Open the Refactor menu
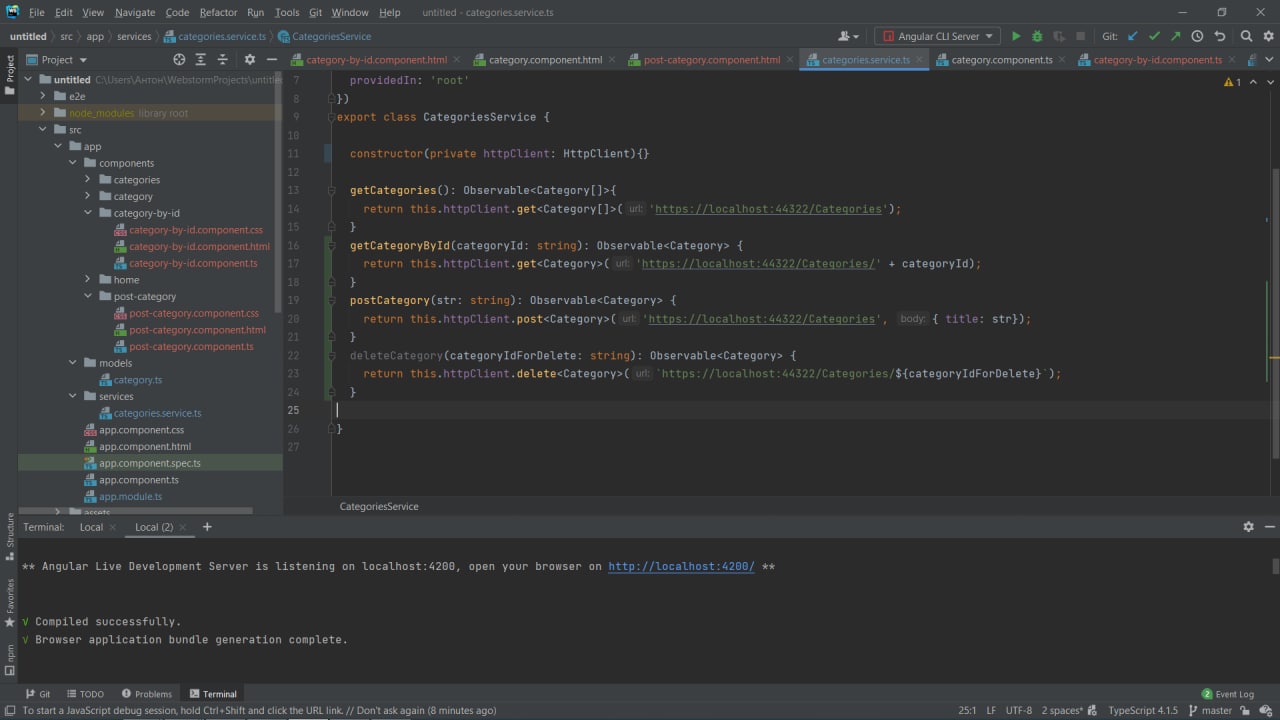Screen dimensions: 1280x720 click(218, 12)
